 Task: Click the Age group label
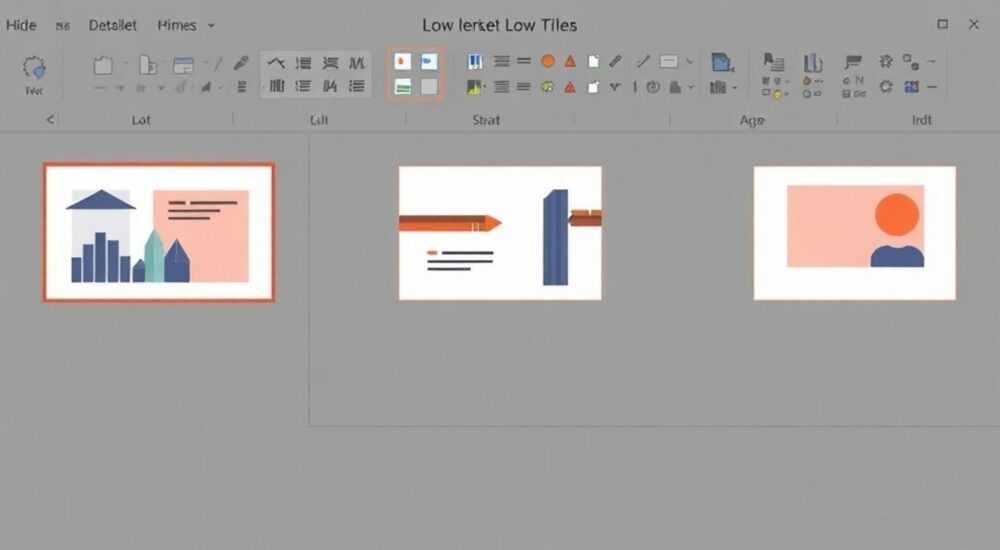[x=752, y=120]
